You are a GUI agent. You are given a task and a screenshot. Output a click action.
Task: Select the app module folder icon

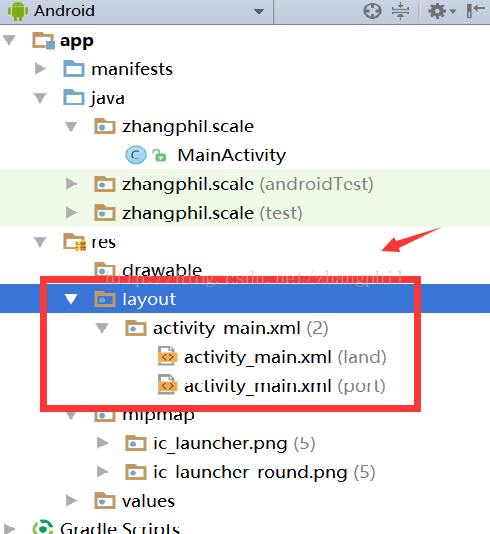coord(43,40)
